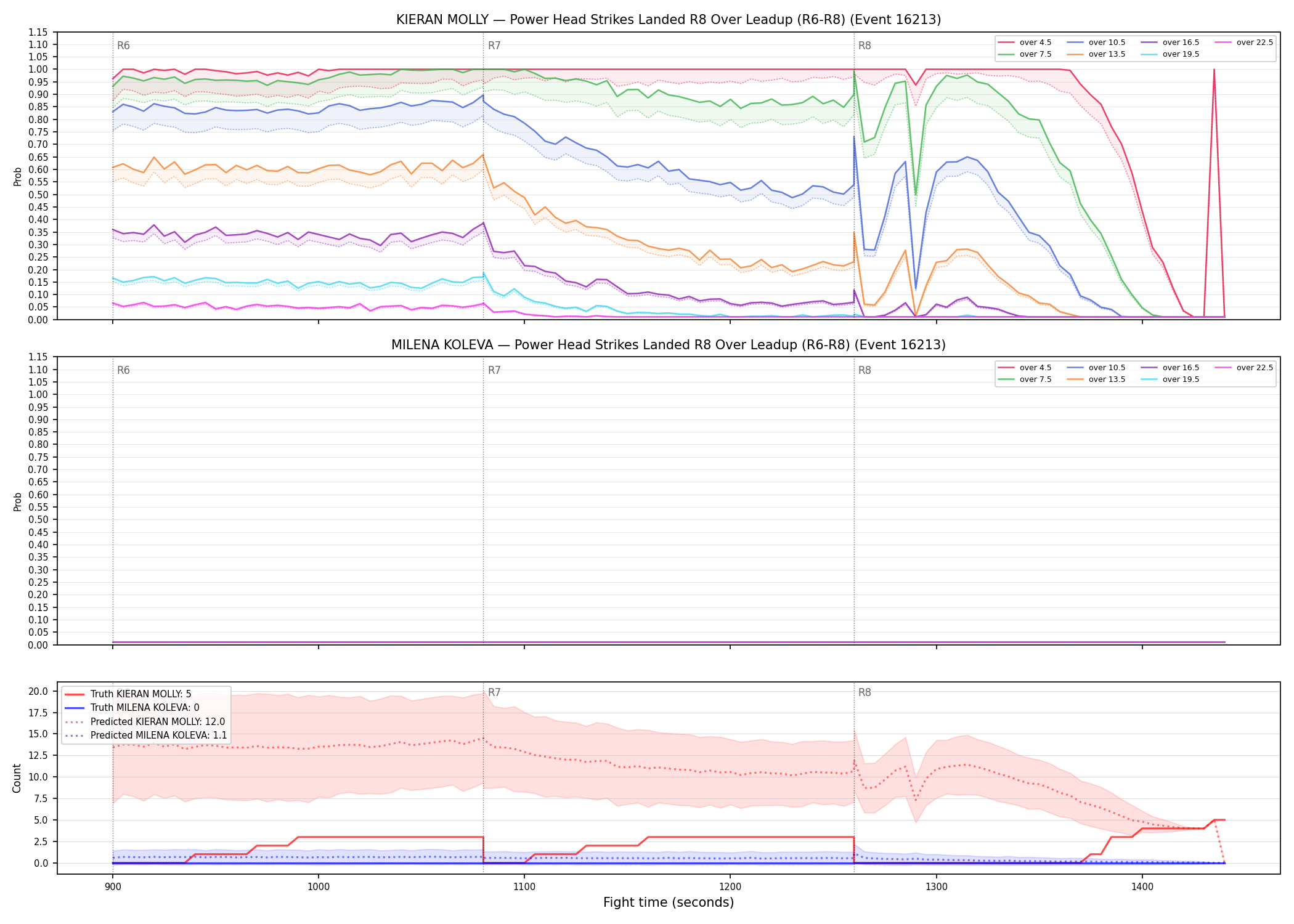Click the R7 round label in the Count chart

(494, 692)
